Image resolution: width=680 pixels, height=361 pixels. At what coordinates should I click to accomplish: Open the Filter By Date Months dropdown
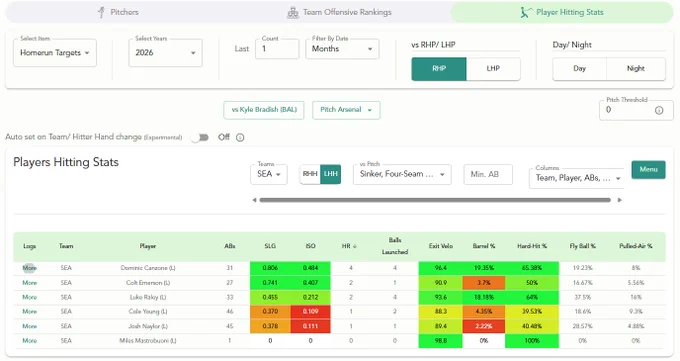(x=342, y=49)
